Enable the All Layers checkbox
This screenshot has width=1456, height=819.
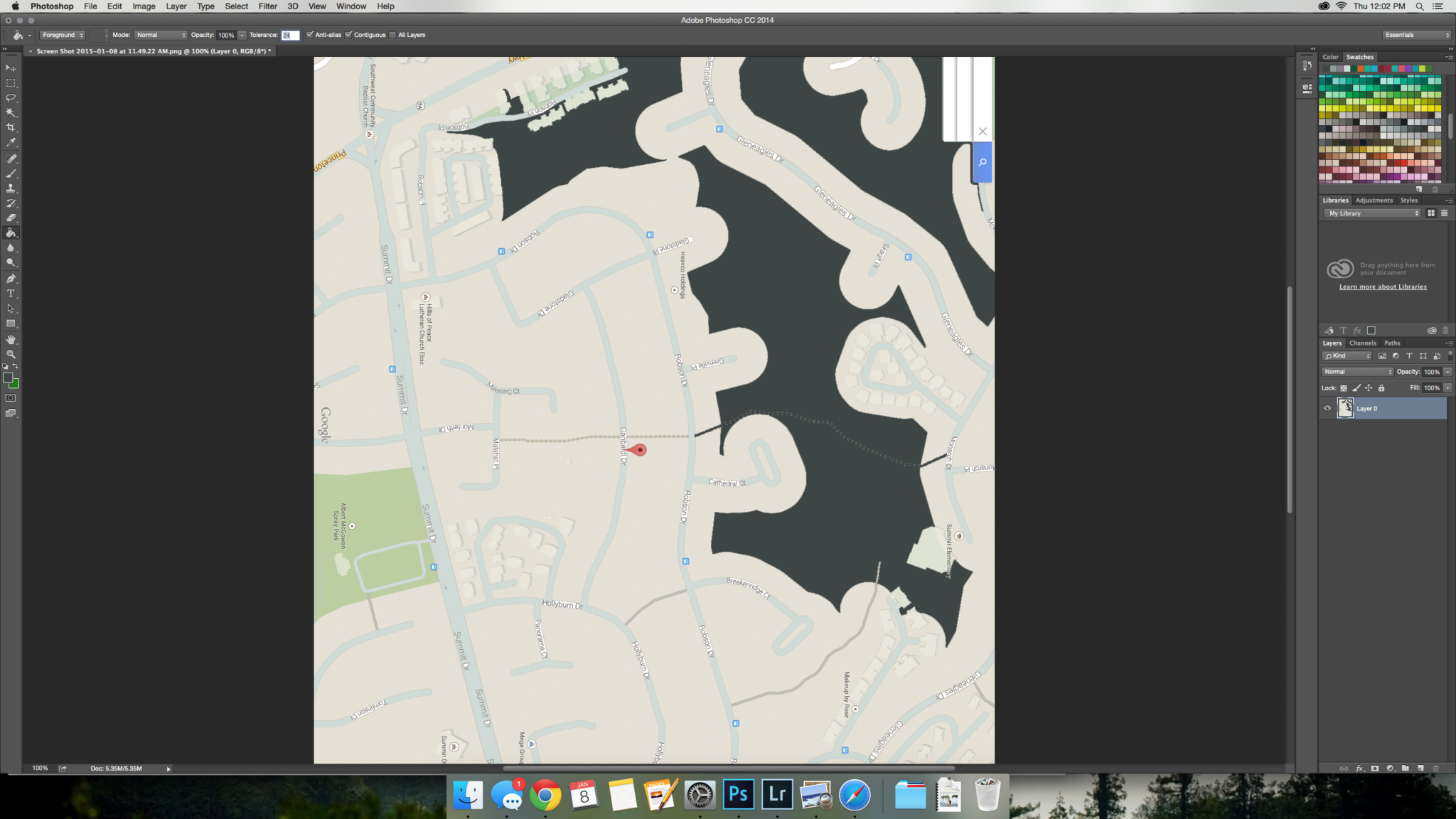392,35
